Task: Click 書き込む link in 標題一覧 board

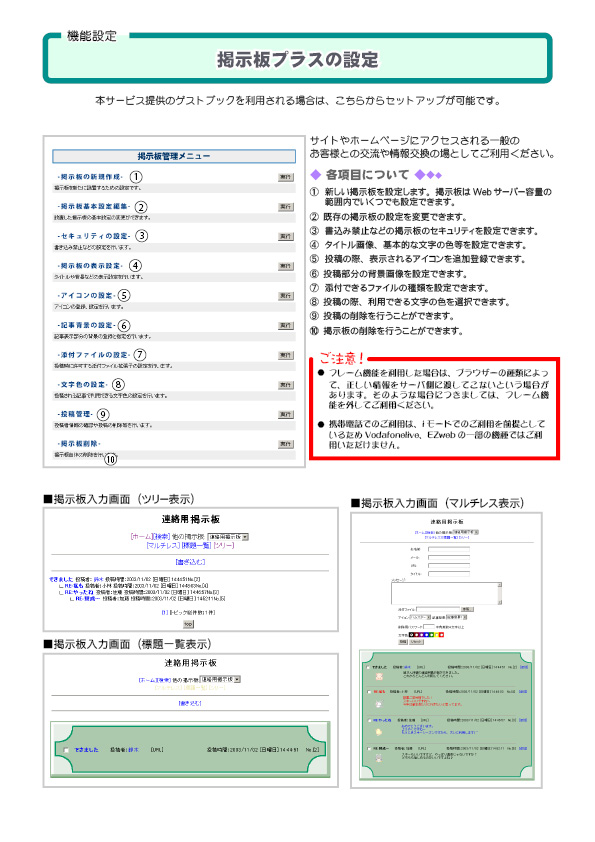Action: point(190,703)
